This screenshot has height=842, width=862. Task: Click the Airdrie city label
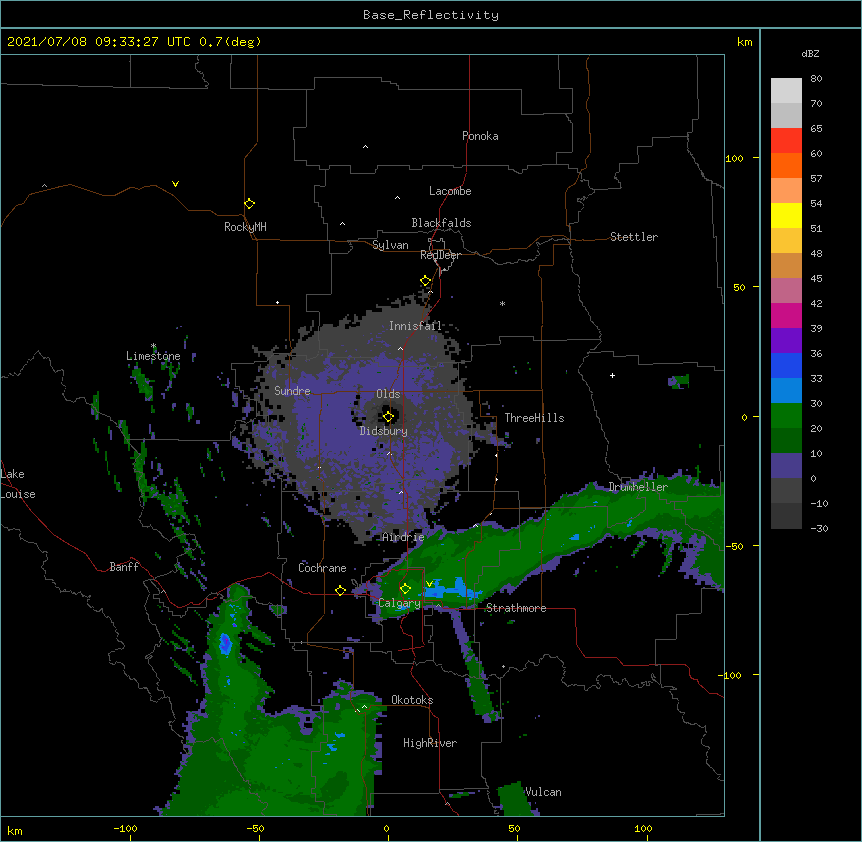(403, 537)
